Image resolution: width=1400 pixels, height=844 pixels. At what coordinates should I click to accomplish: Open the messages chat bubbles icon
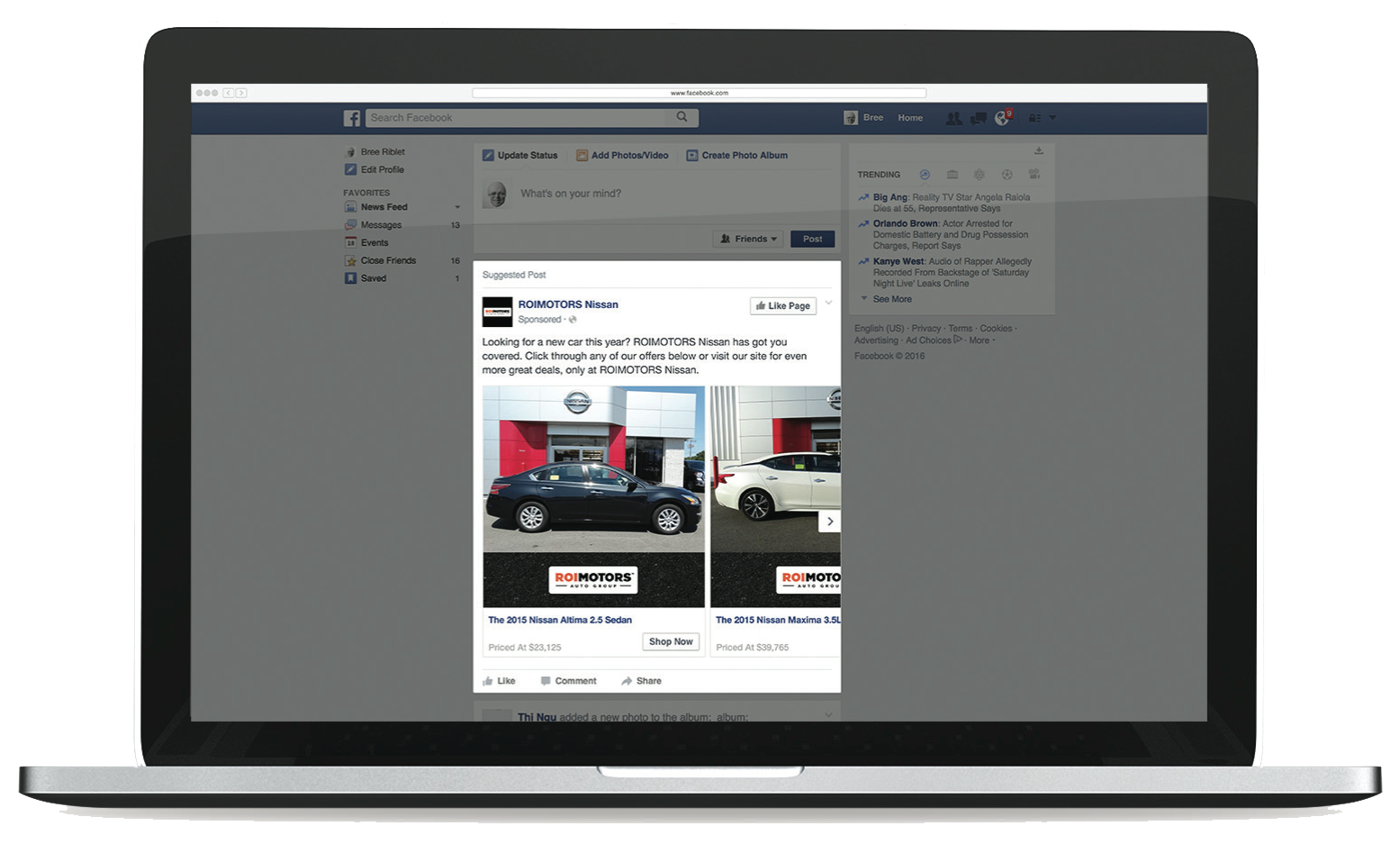tap(978, 118)
